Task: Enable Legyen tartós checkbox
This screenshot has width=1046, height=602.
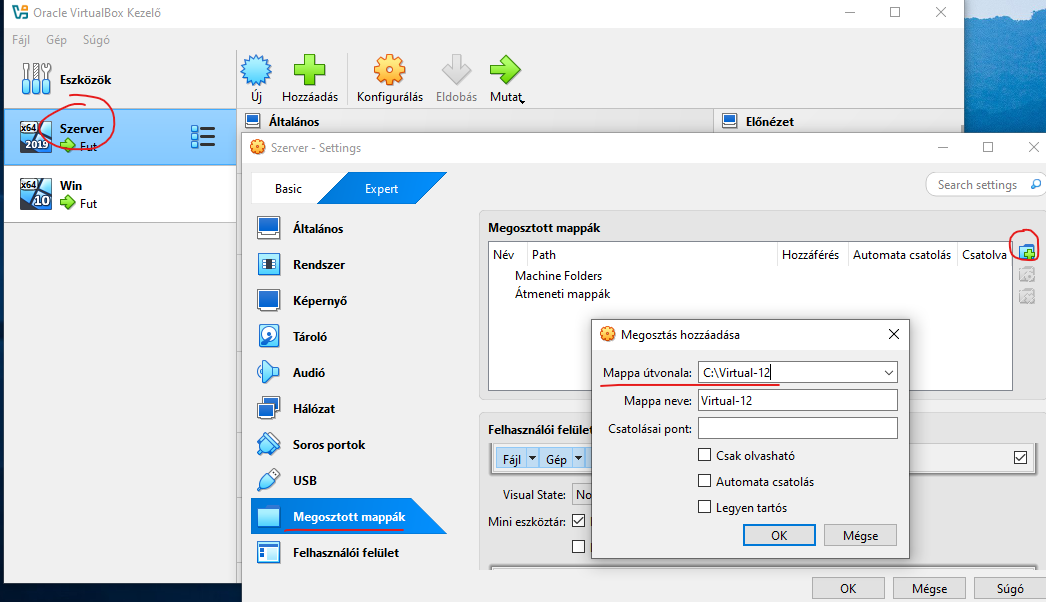Action: [704, 507]
